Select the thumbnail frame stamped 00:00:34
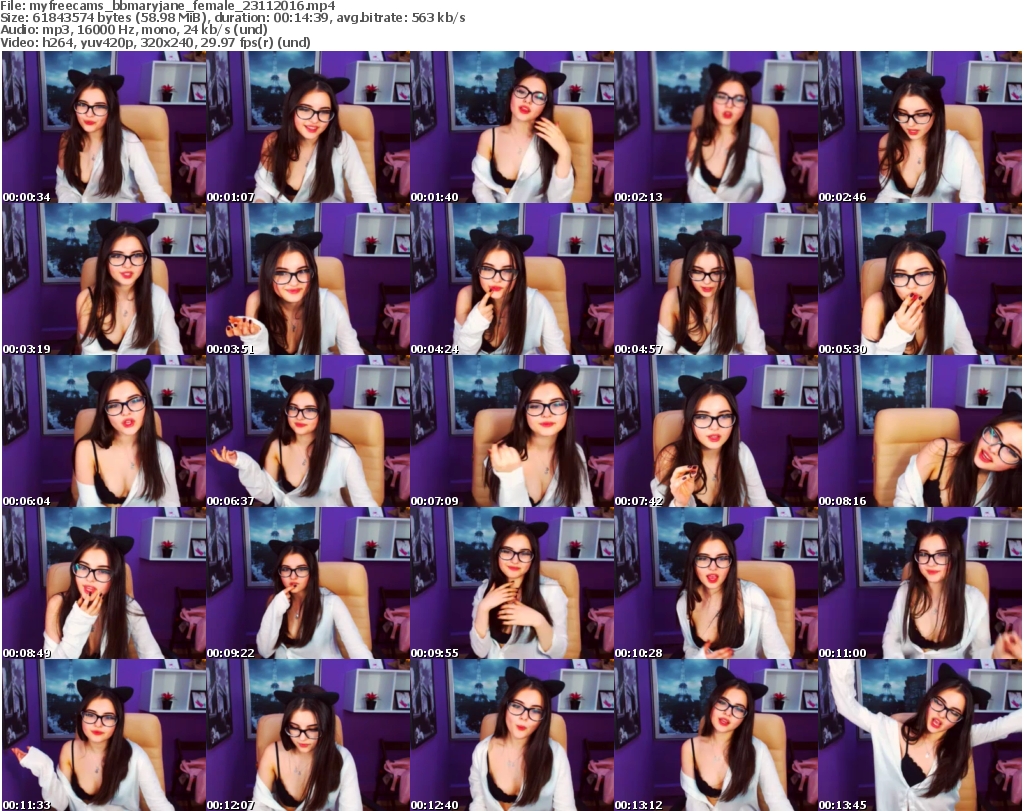The width and height of the screenshot is (1024, 811). [x=104, y=127]
